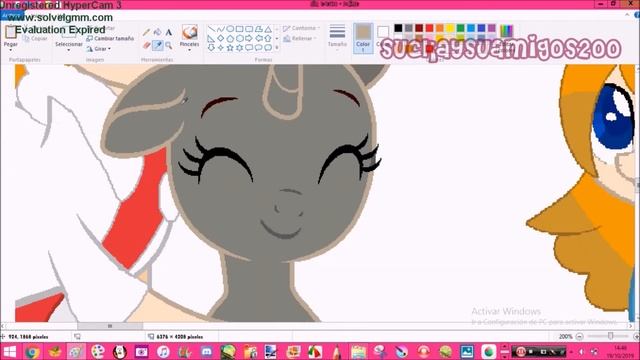Choose the Six-point star shape
The image size is (640, 360).
(x=240, y=48)
